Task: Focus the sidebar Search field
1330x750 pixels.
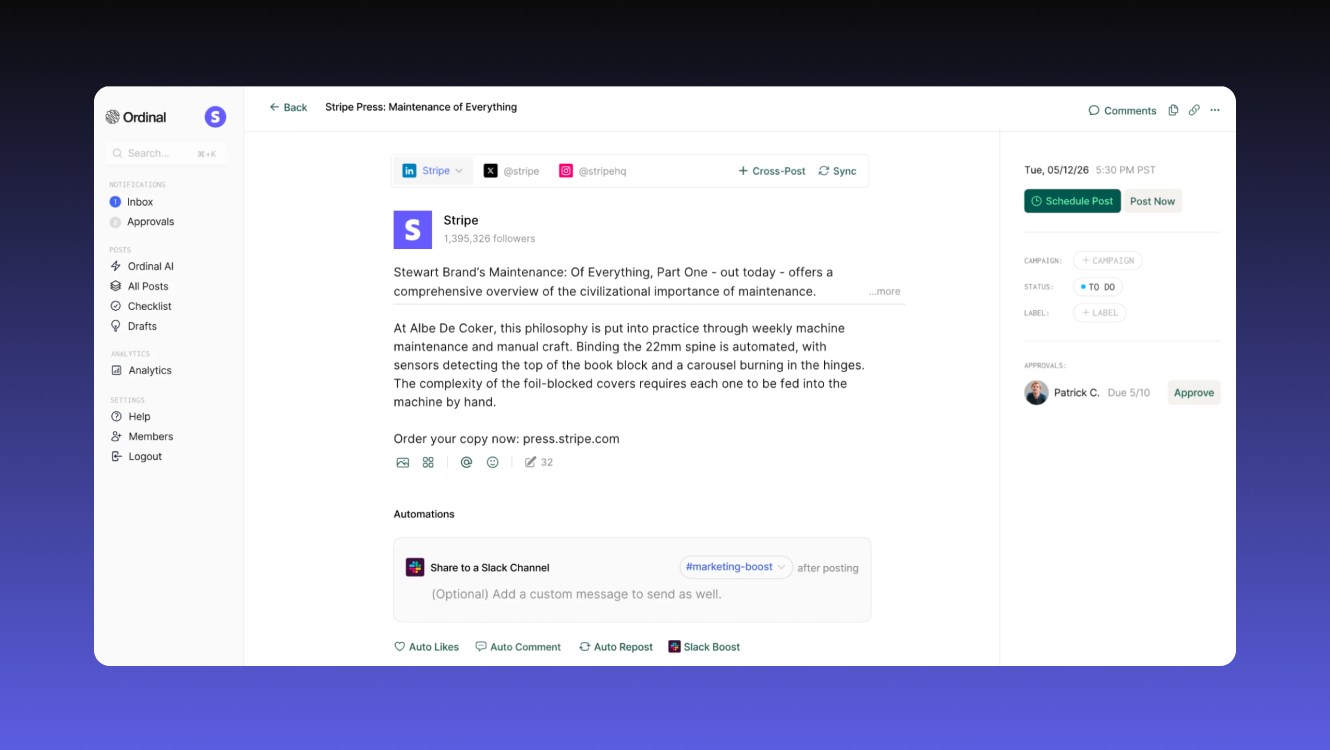Action: (166, 153)
